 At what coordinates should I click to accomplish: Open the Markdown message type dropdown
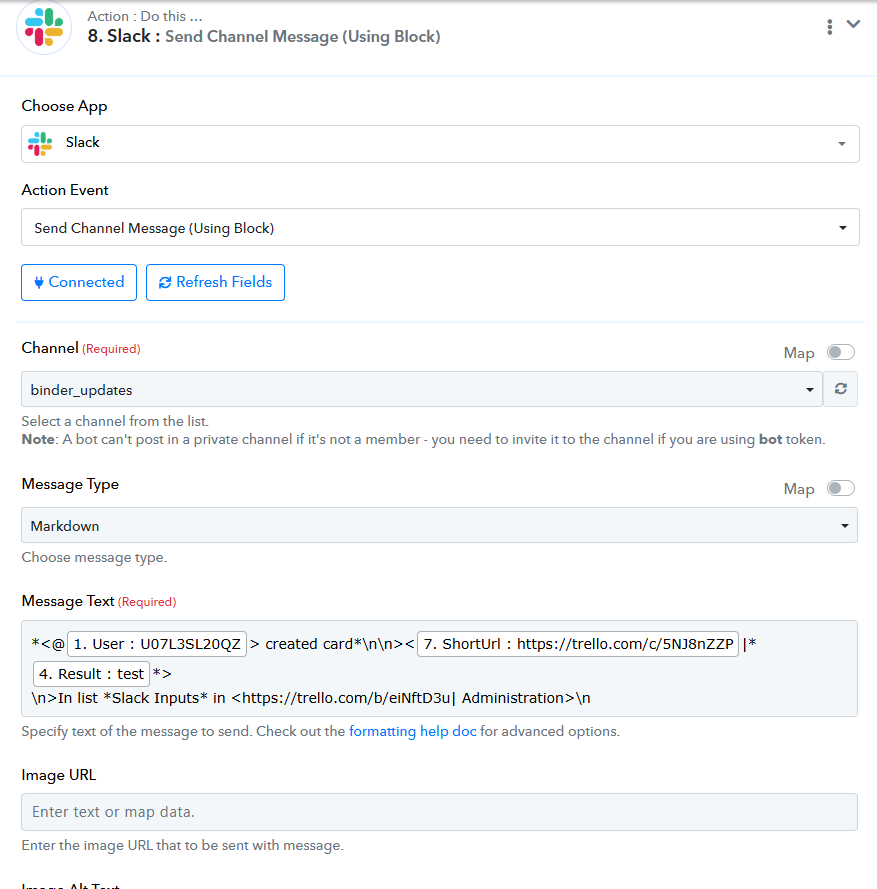439,526
